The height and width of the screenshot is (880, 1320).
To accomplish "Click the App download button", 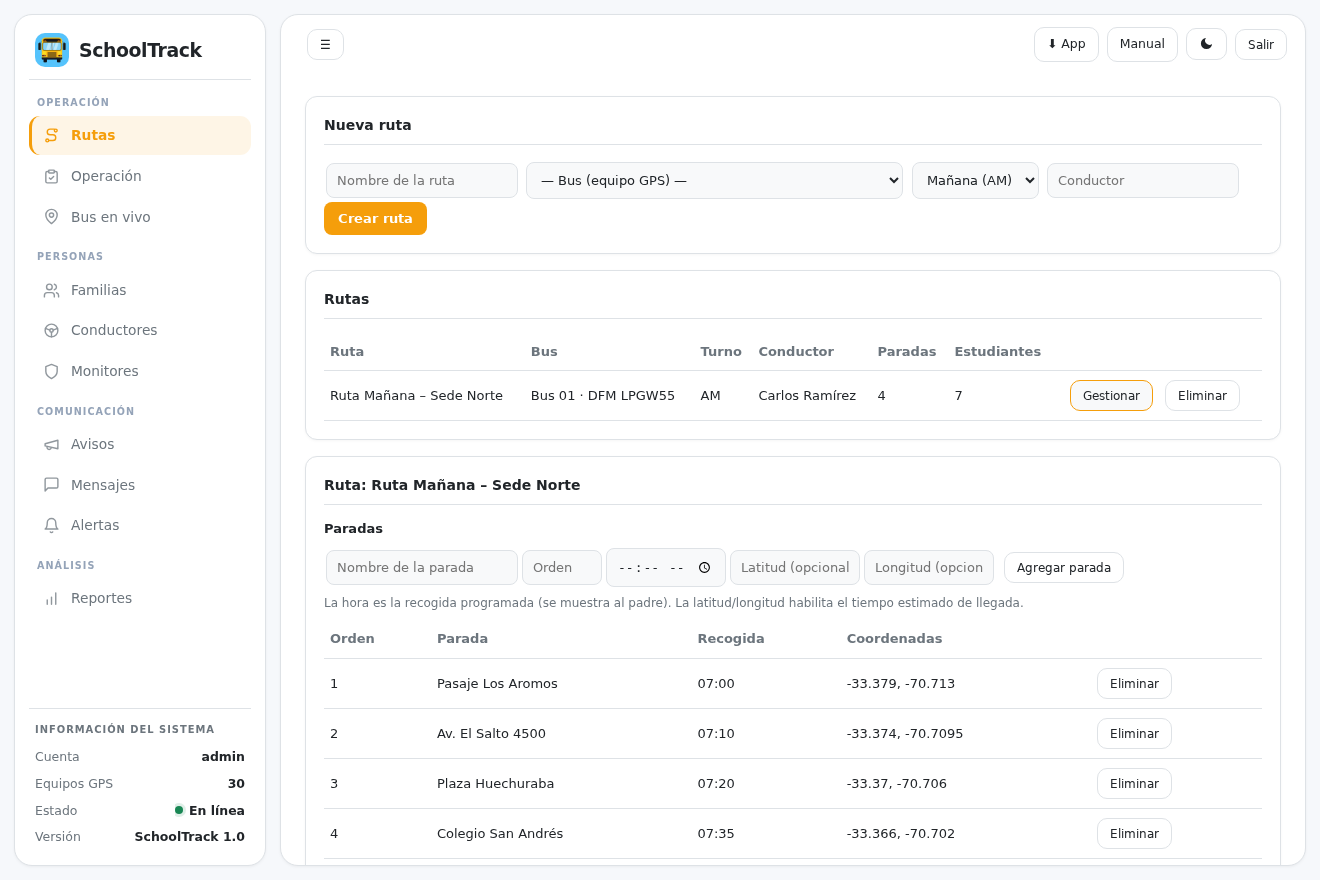I will click(1066, 44).
